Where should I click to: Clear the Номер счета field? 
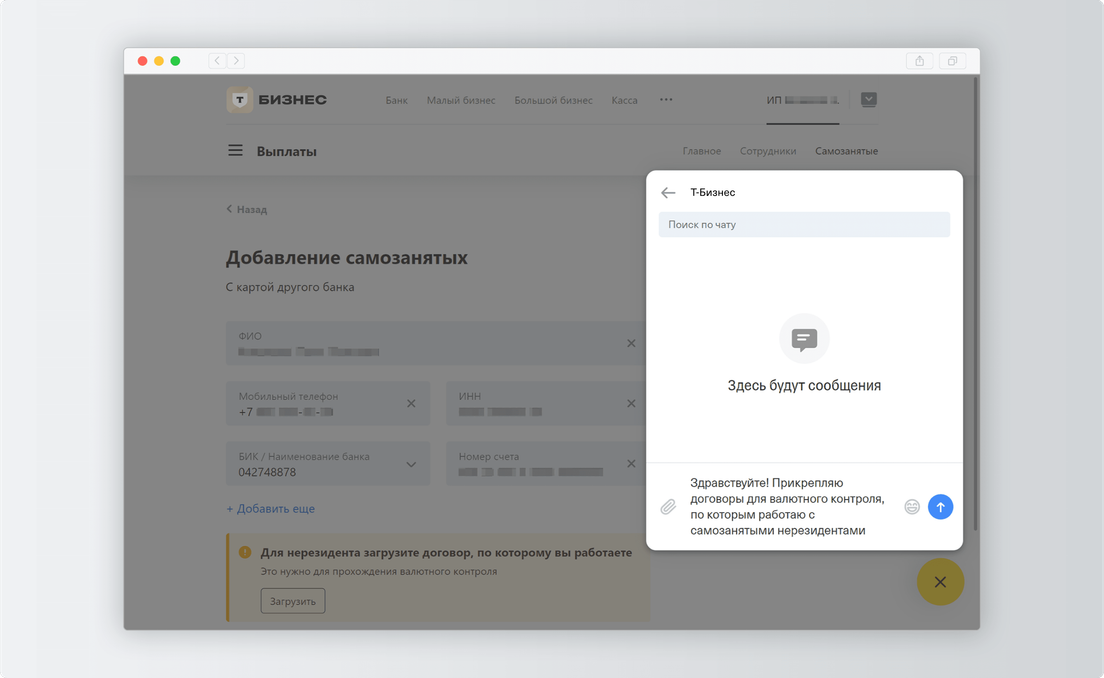pos(631,464)
